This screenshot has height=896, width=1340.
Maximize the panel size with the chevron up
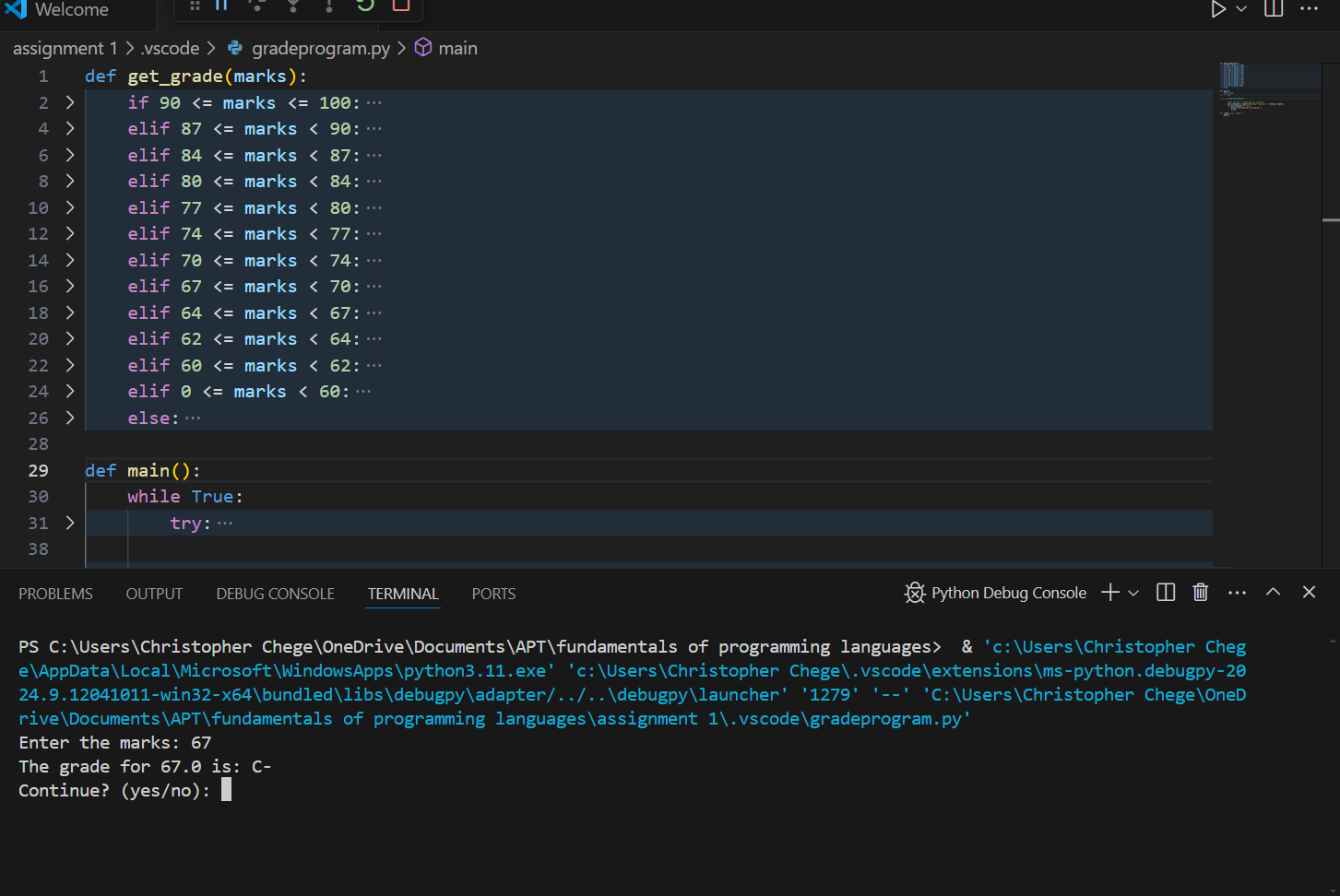coord(1273,593)
